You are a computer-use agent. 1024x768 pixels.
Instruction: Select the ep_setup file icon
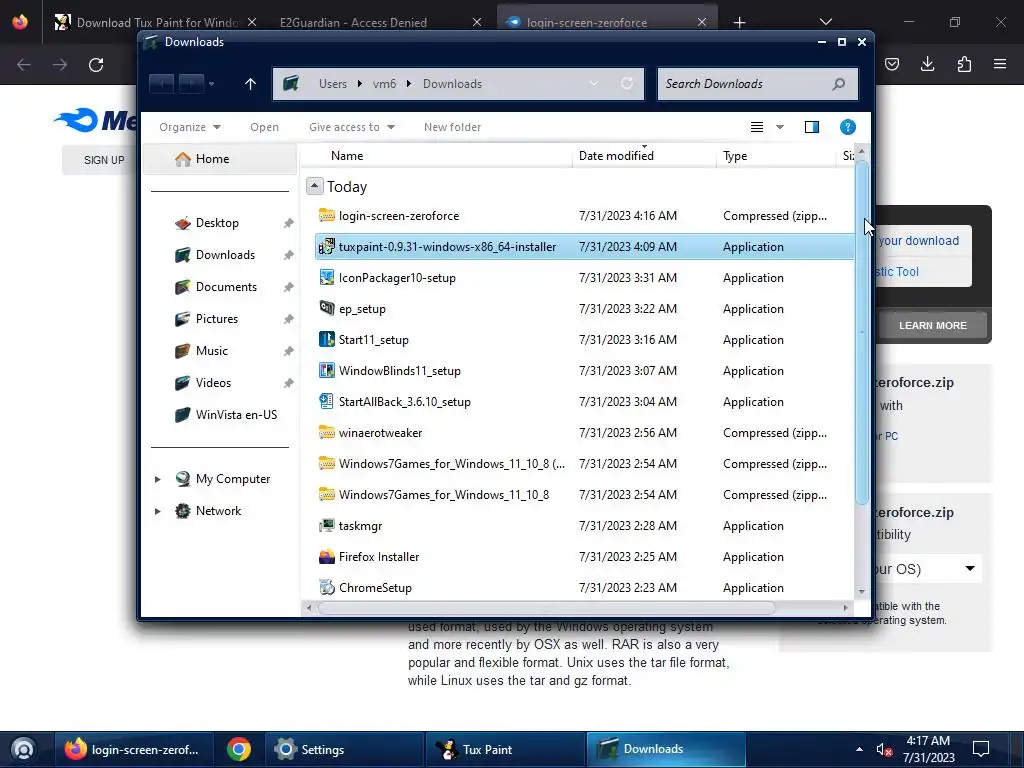point(327,308)
